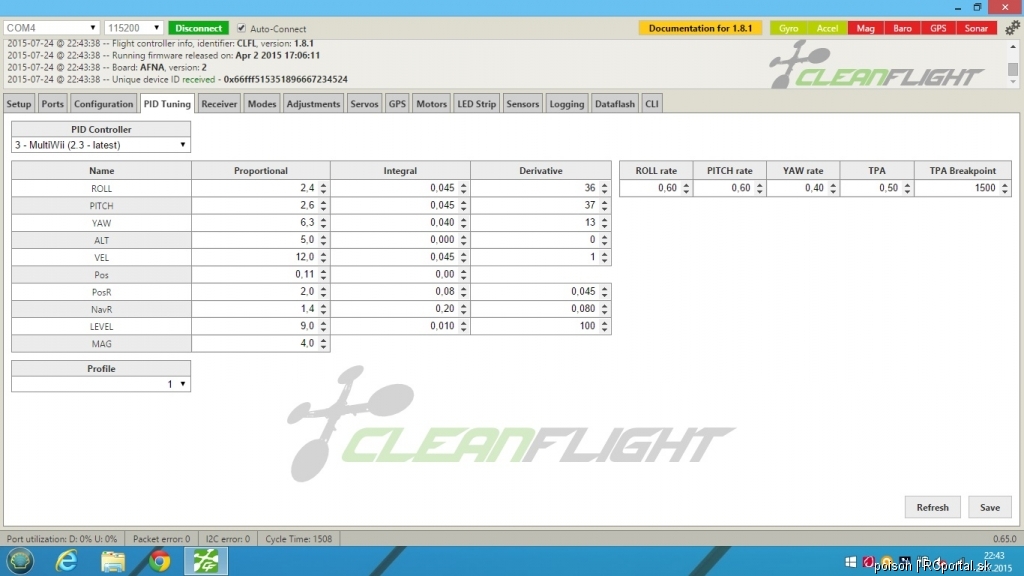Switch to the Ports tab
1024x576 pixels.
52,104
